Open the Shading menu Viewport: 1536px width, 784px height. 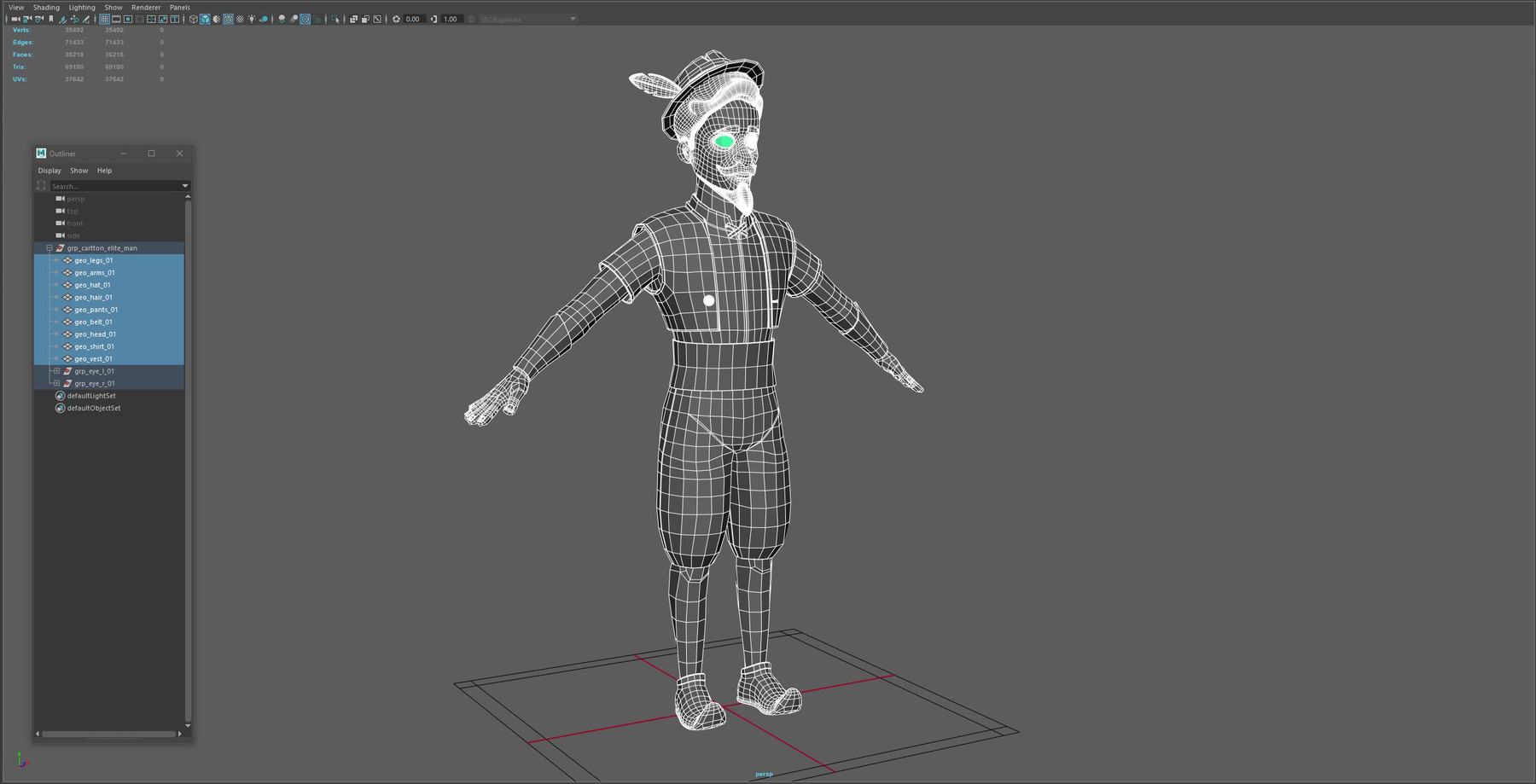46,7
